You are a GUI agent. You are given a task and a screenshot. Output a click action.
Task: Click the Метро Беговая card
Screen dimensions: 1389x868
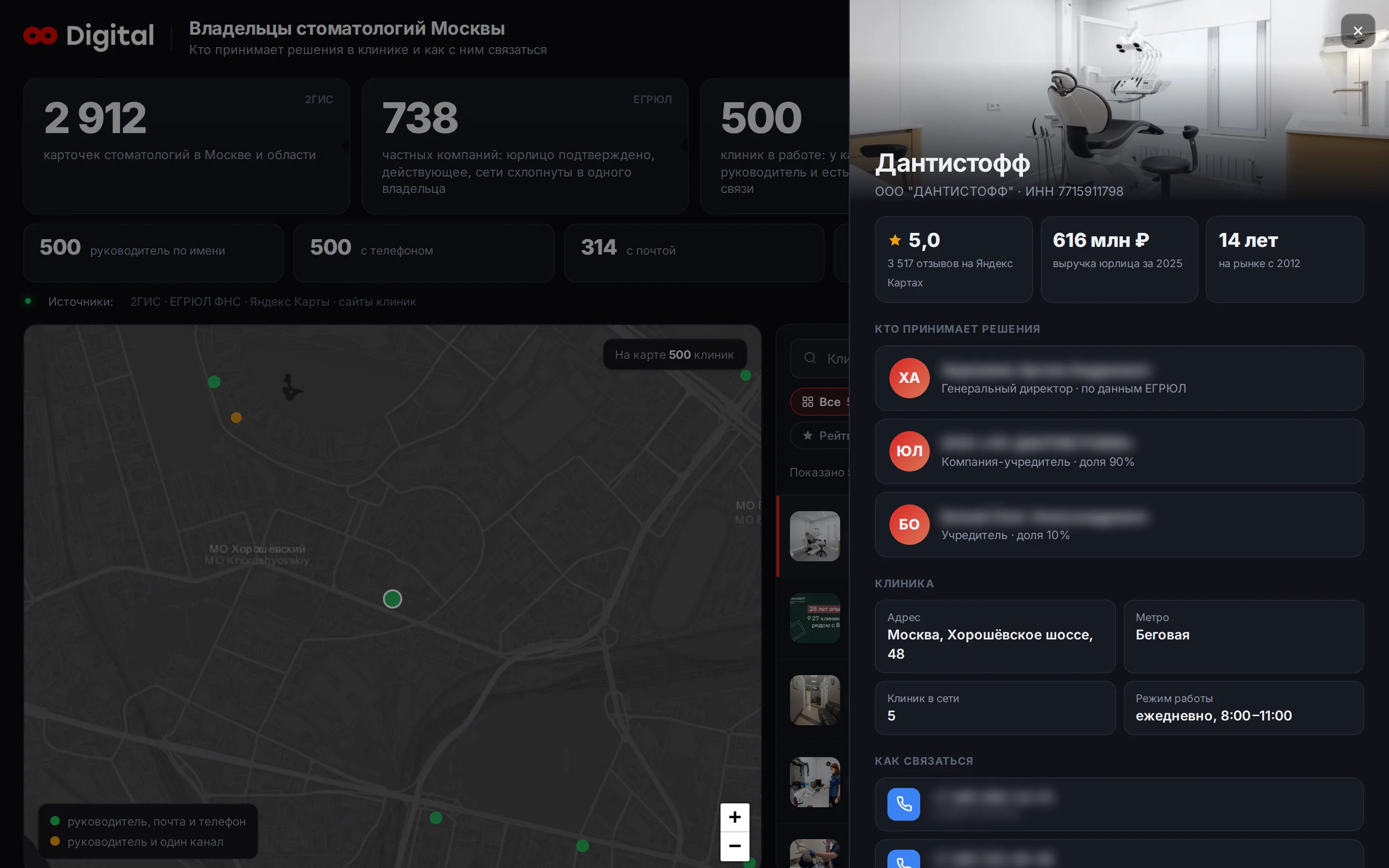pyautogui.click(x=1243, y=637)
